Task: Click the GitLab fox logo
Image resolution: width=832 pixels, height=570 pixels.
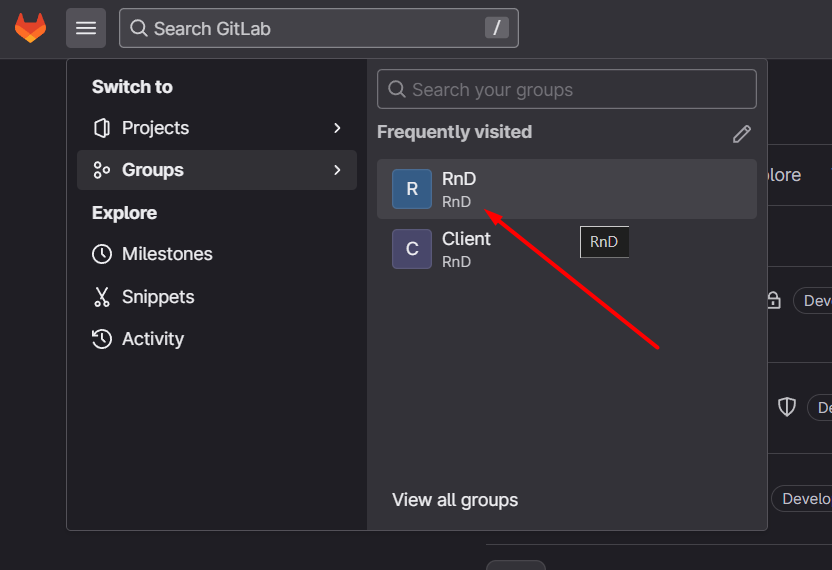Action: pyautogui.click(x=30, y=28)
